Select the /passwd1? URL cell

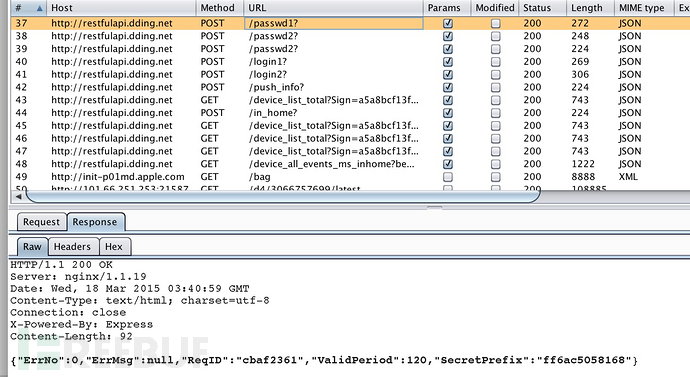point(333,23)
